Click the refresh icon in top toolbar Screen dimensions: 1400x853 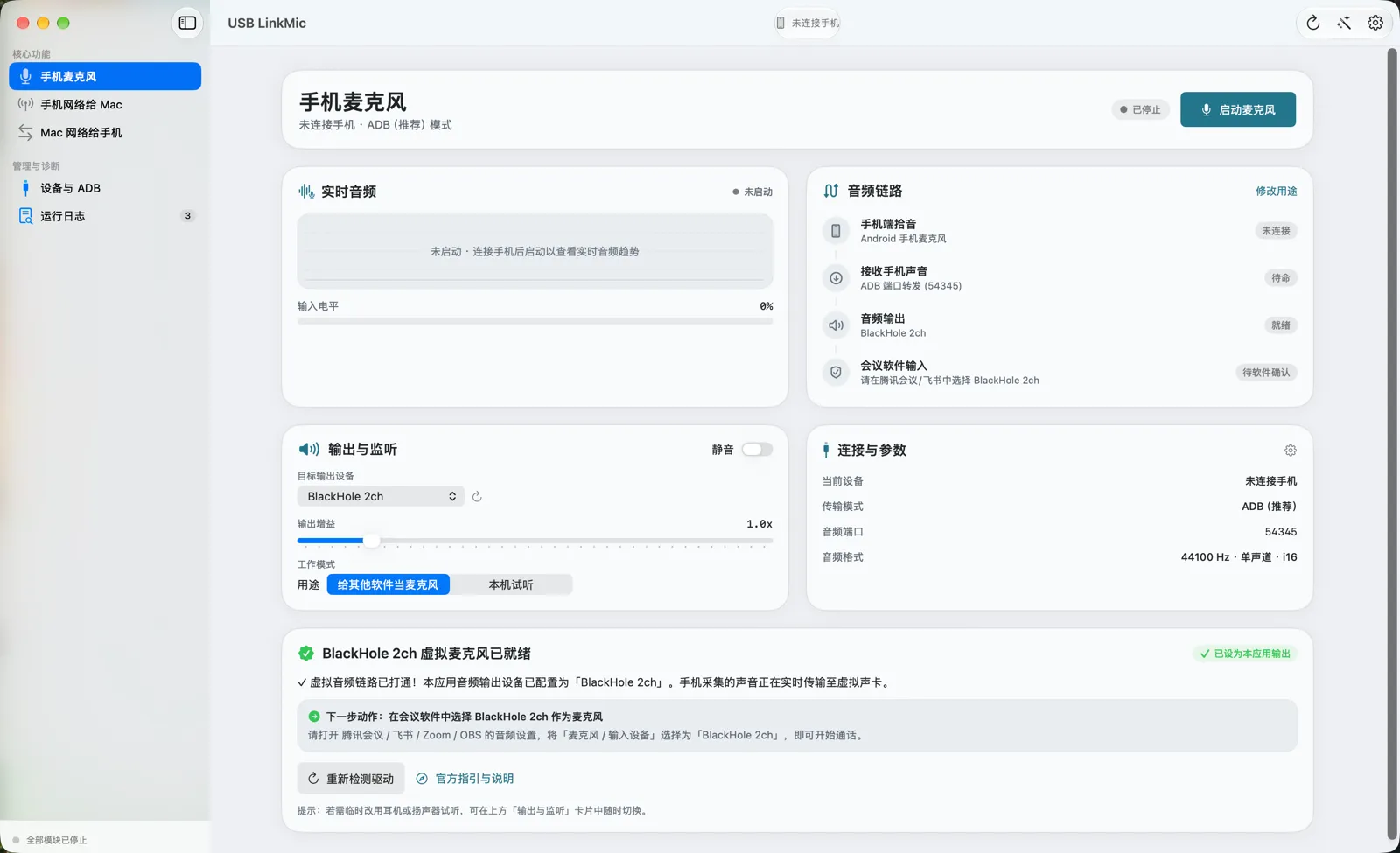(1313, 23)
